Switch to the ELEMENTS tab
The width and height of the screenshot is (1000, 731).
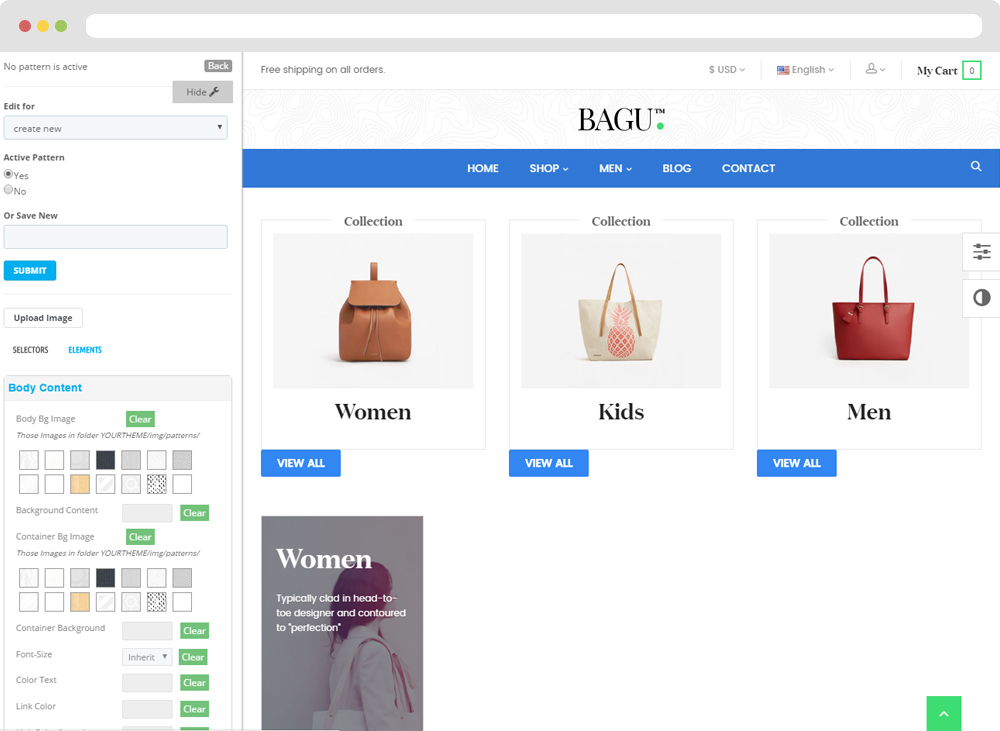(x=85, y=350)
